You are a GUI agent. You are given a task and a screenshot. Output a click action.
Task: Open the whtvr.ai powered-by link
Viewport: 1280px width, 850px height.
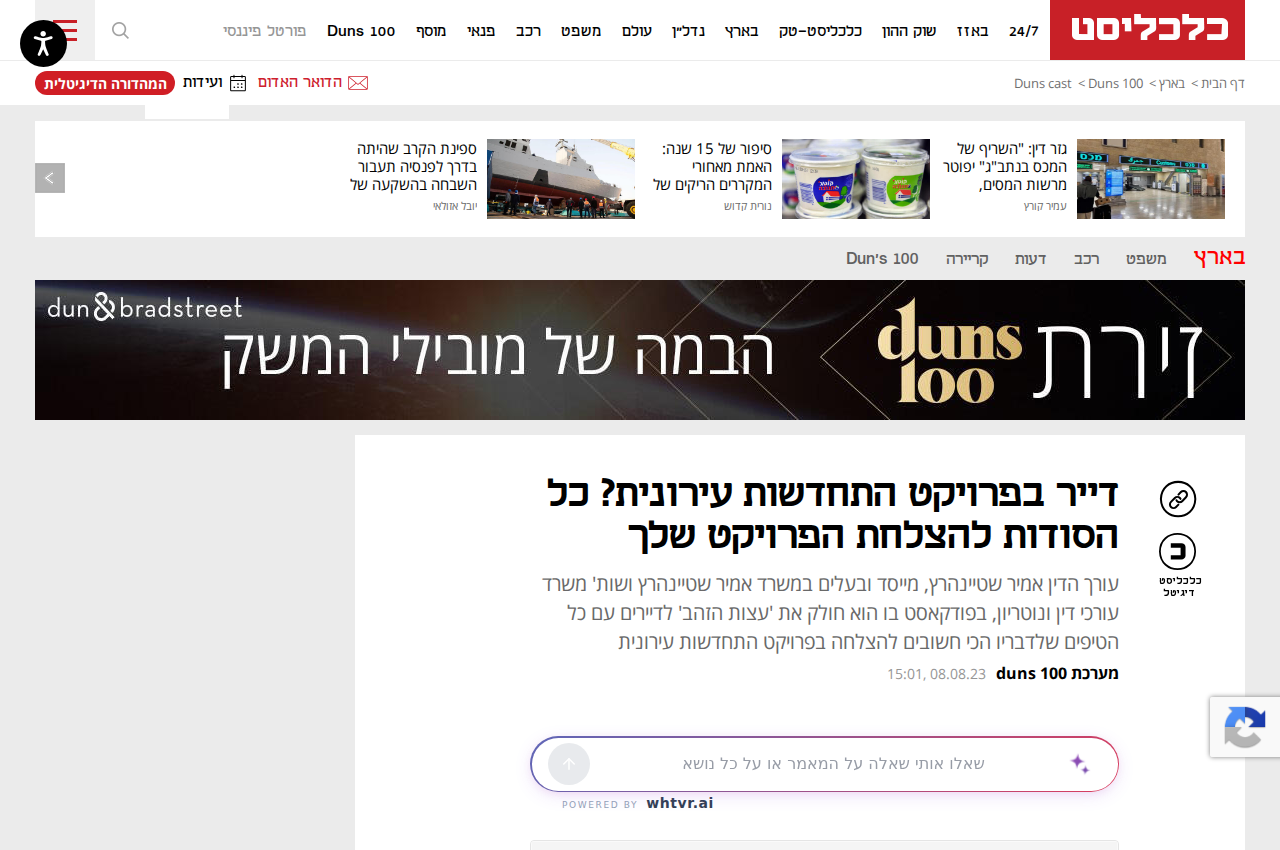[680, 803]
